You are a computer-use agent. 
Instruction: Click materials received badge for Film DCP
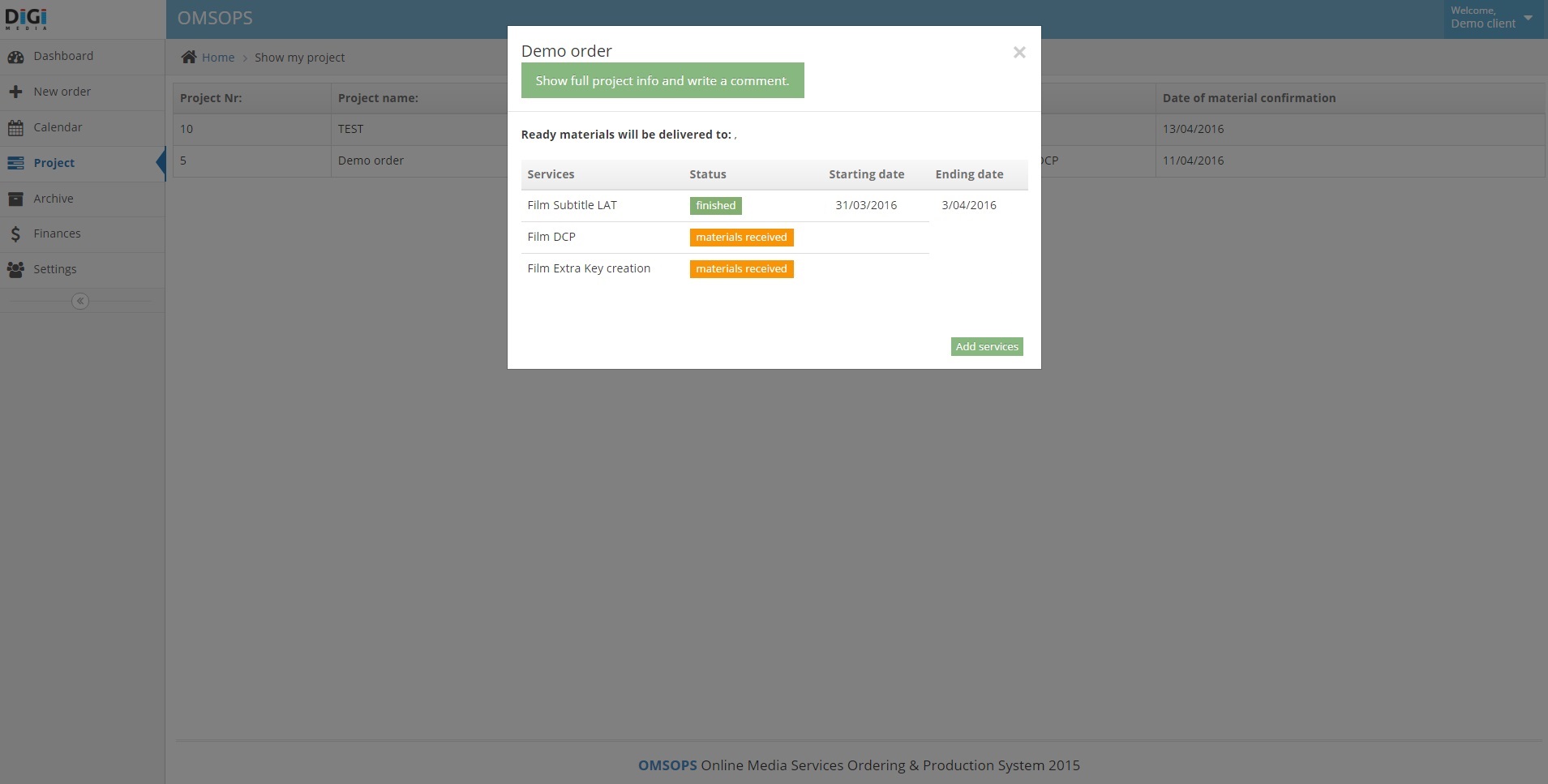[741, 238]
